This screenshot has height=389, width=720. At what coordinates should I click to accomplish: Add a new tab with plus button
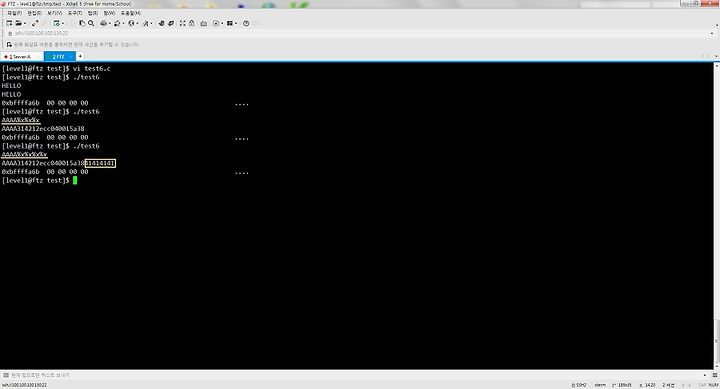[80, 56]
